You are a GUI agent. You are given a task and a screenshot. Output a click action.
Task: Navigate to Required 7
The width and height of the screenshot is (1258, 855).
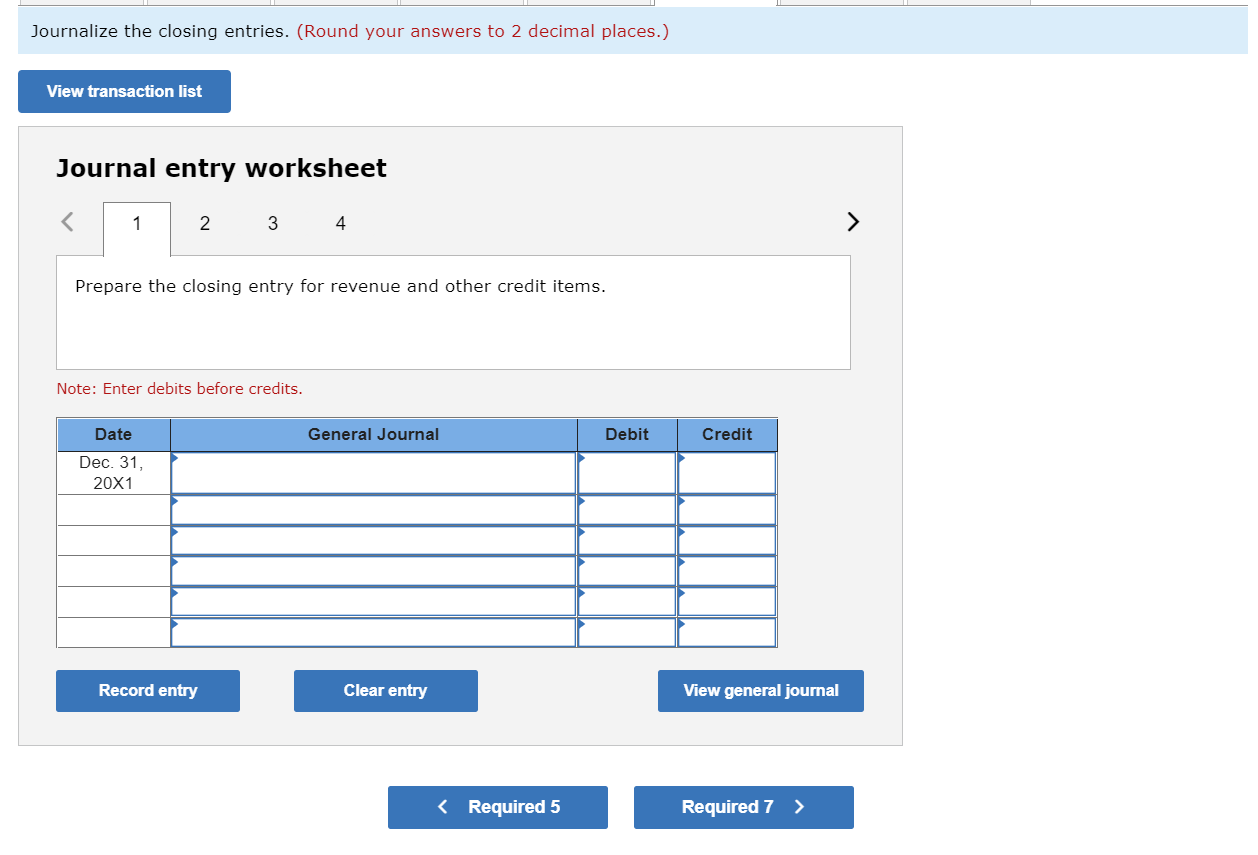743,807
